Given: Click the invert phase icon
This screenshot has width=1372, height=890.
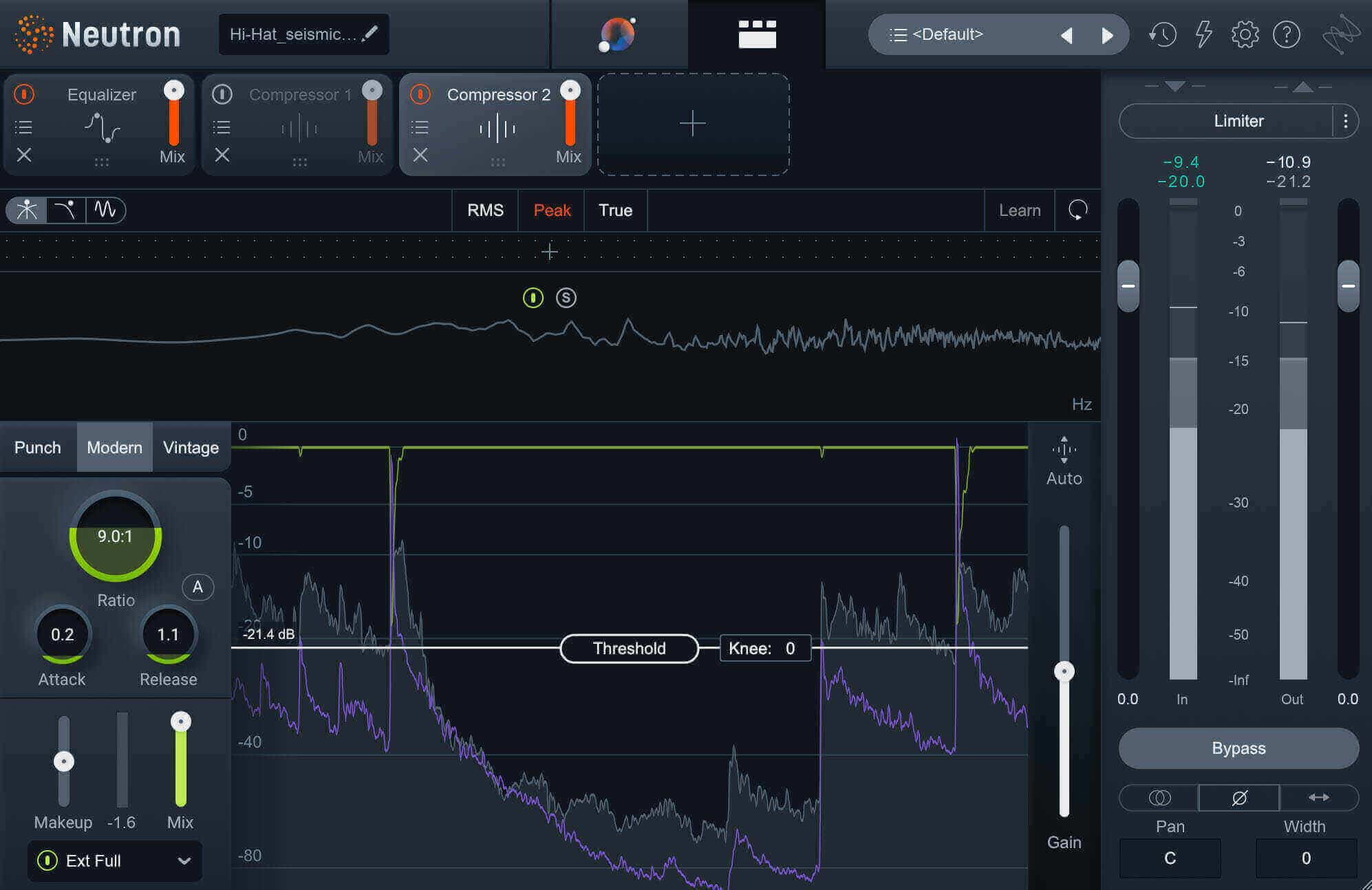Looking at the screenshot, I should coord(1239,798).
